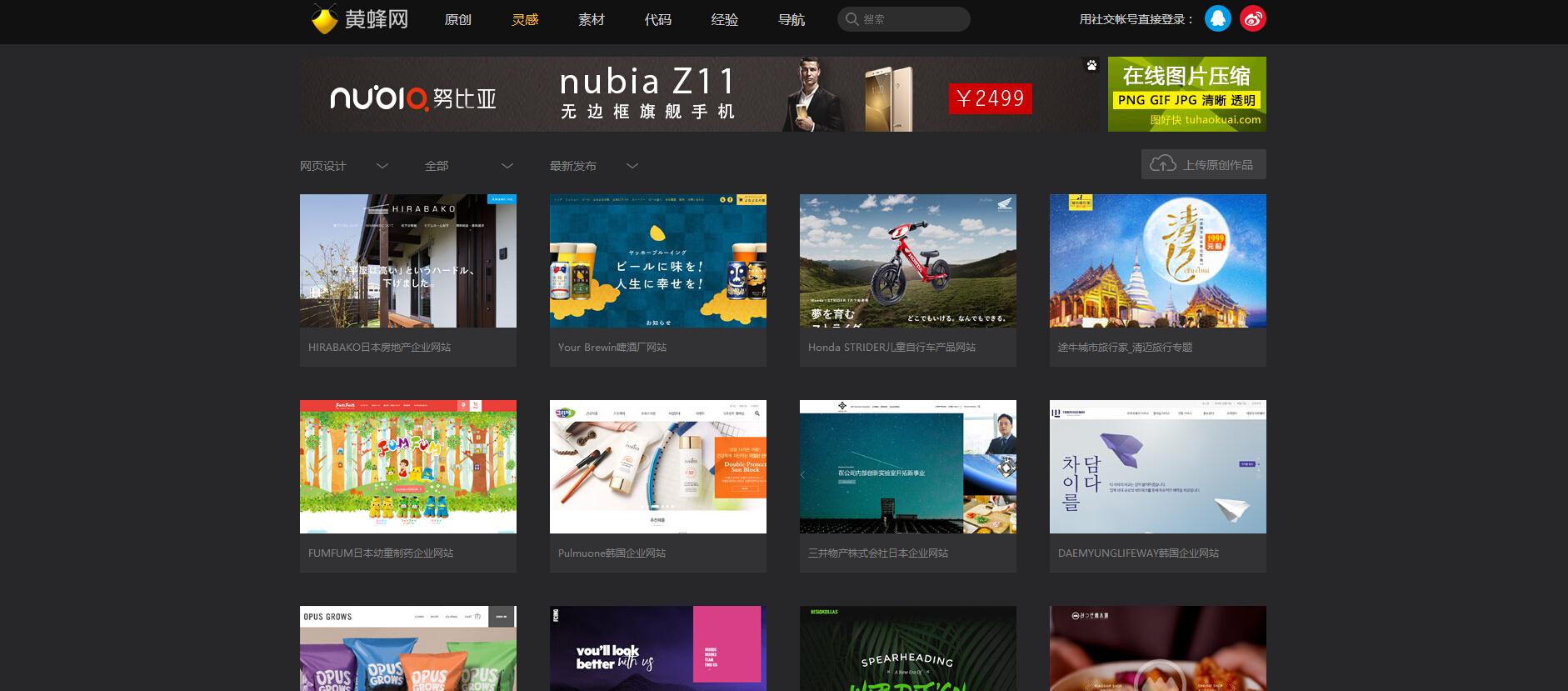Open the 经验 menu
Image resolution: width=1568 pixels, height=691 pixels.
point(725,19)
